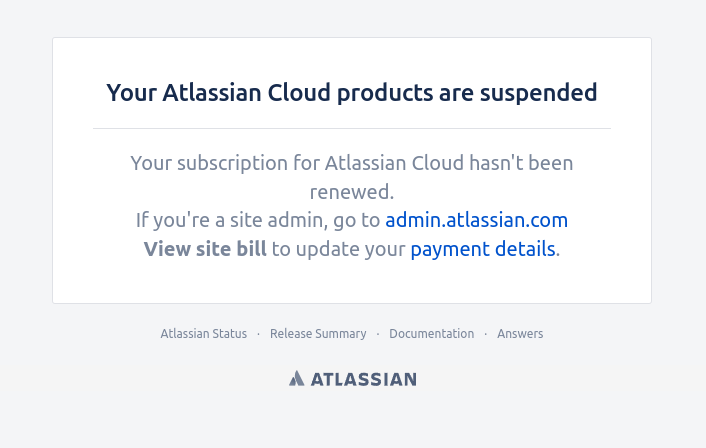This screenshot has width=706, height=448.
Task: Select the ATLASSIAN wordmark text
Action: click(x=364, y=379)
